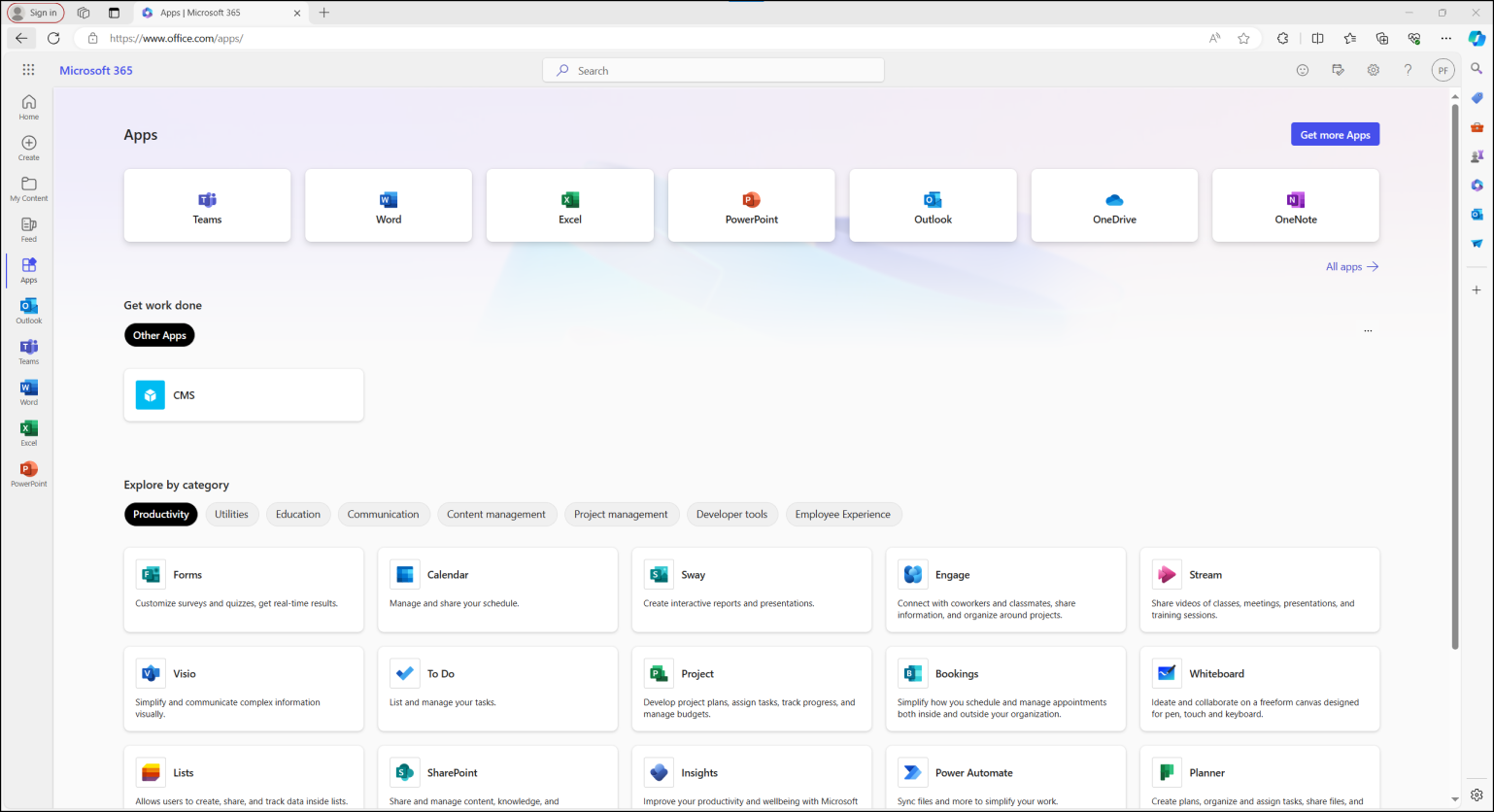
Task: Open the Help question mark
Action: [x=1408, y=70]
